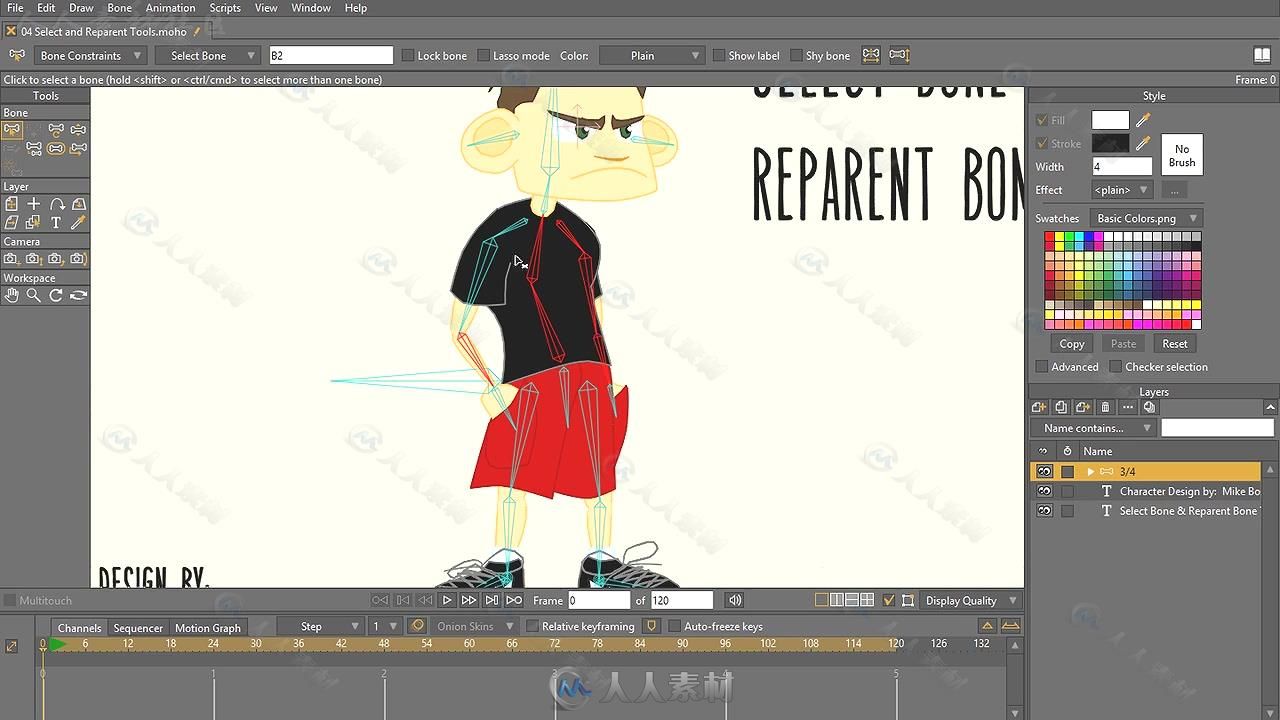The image size is (1280, 720).
Task: Select the Insert Text tool in Layer tools
Action: click(56, 222)
